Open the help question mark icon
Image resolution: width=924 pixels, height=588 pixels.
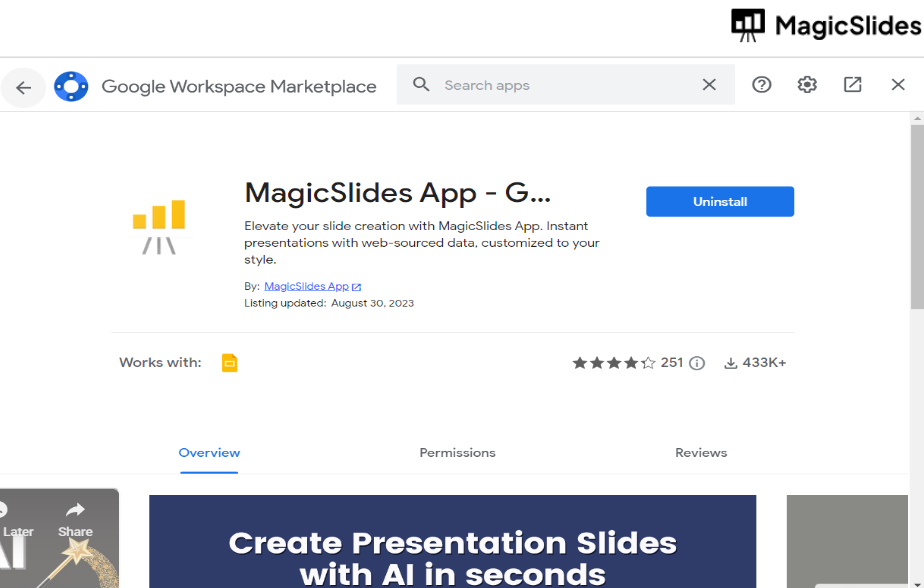click(x=761, y=85)
